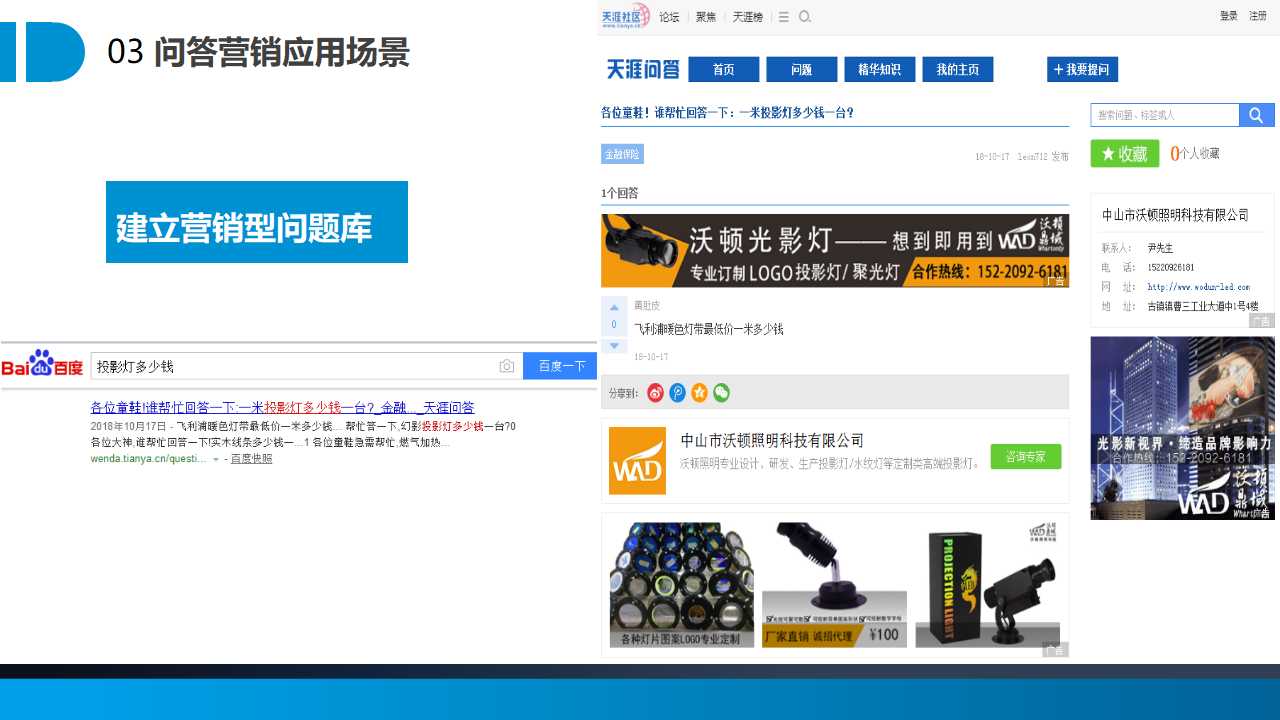Click the night skyline building advertisement
The image size is (1280, 720).
[1182, 428]
